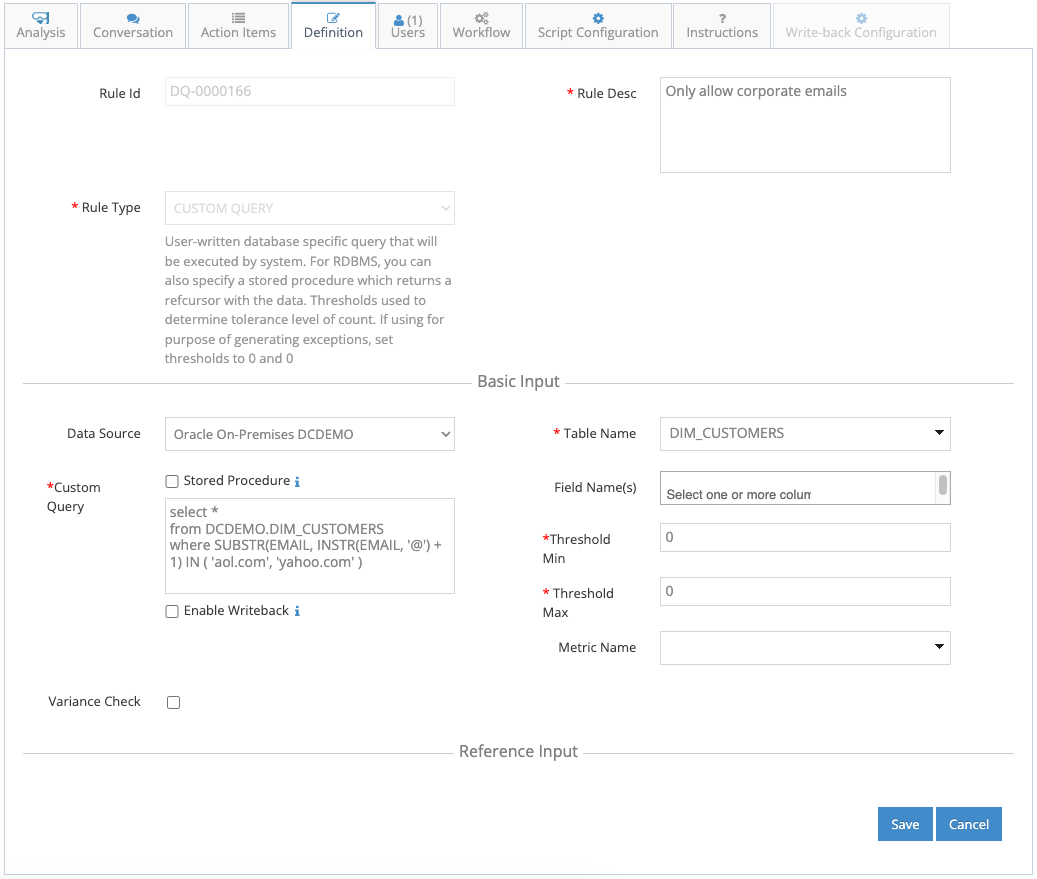Select the Definition tab
Viewport: 1037px width, 879px height.
pos(333,26)
